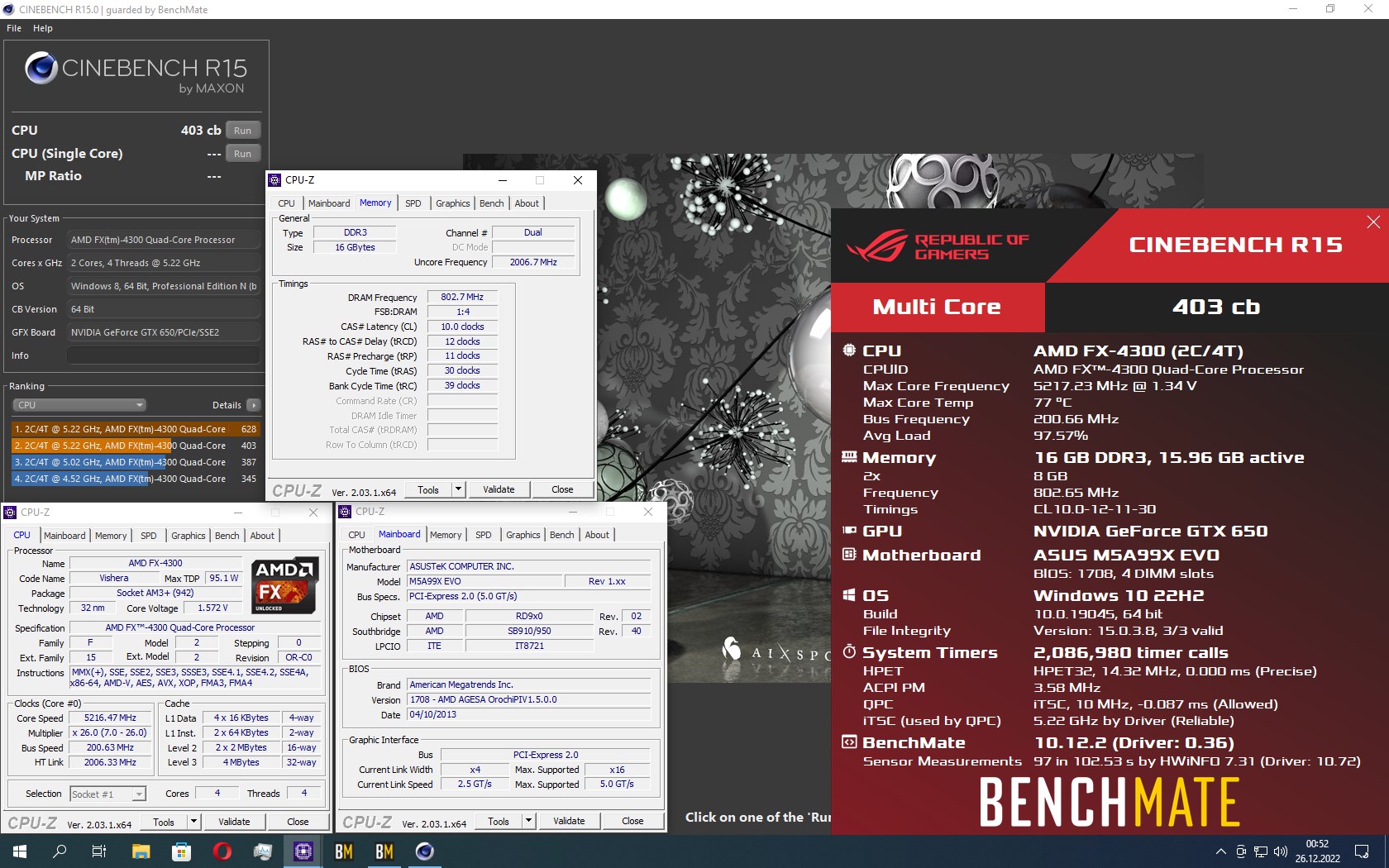Viewport: 1389px width, 868px height.
Task: Select ranking entry scoring 345
Action: [135, 479]
